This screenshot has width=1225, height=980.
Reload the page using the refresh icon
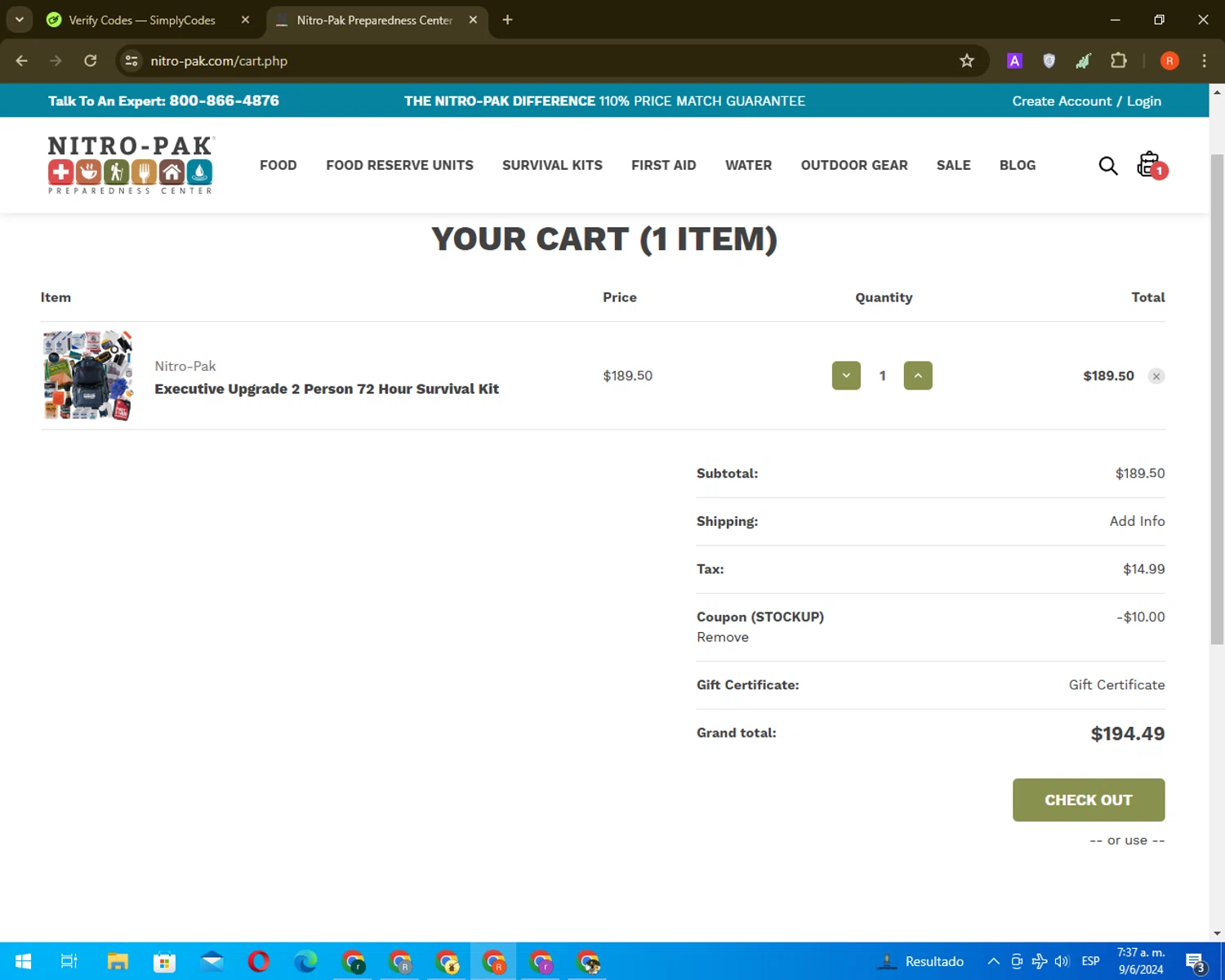[91, 60]
